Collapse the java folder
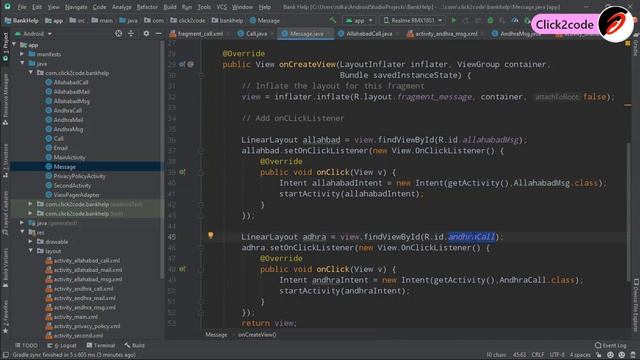This screenshot has width=640, height=360. [22, 63]
